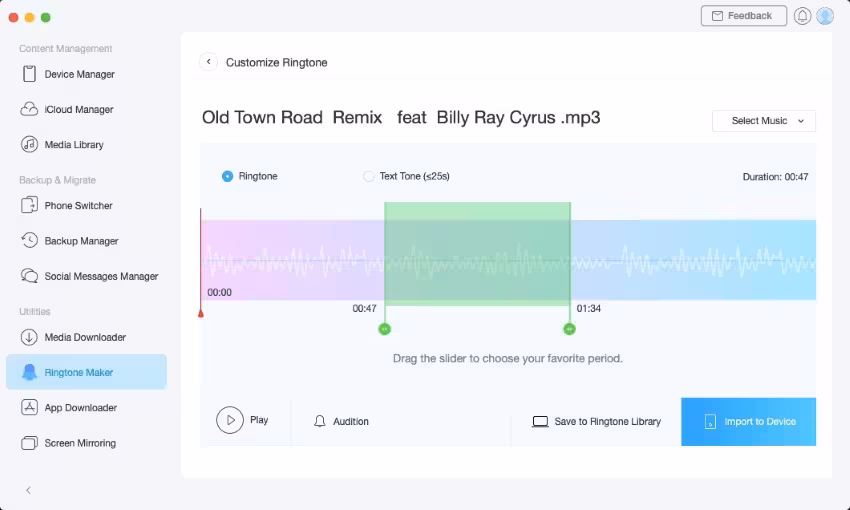
Task: Open App Downloader in the sidebar
Action: (80, 408)
